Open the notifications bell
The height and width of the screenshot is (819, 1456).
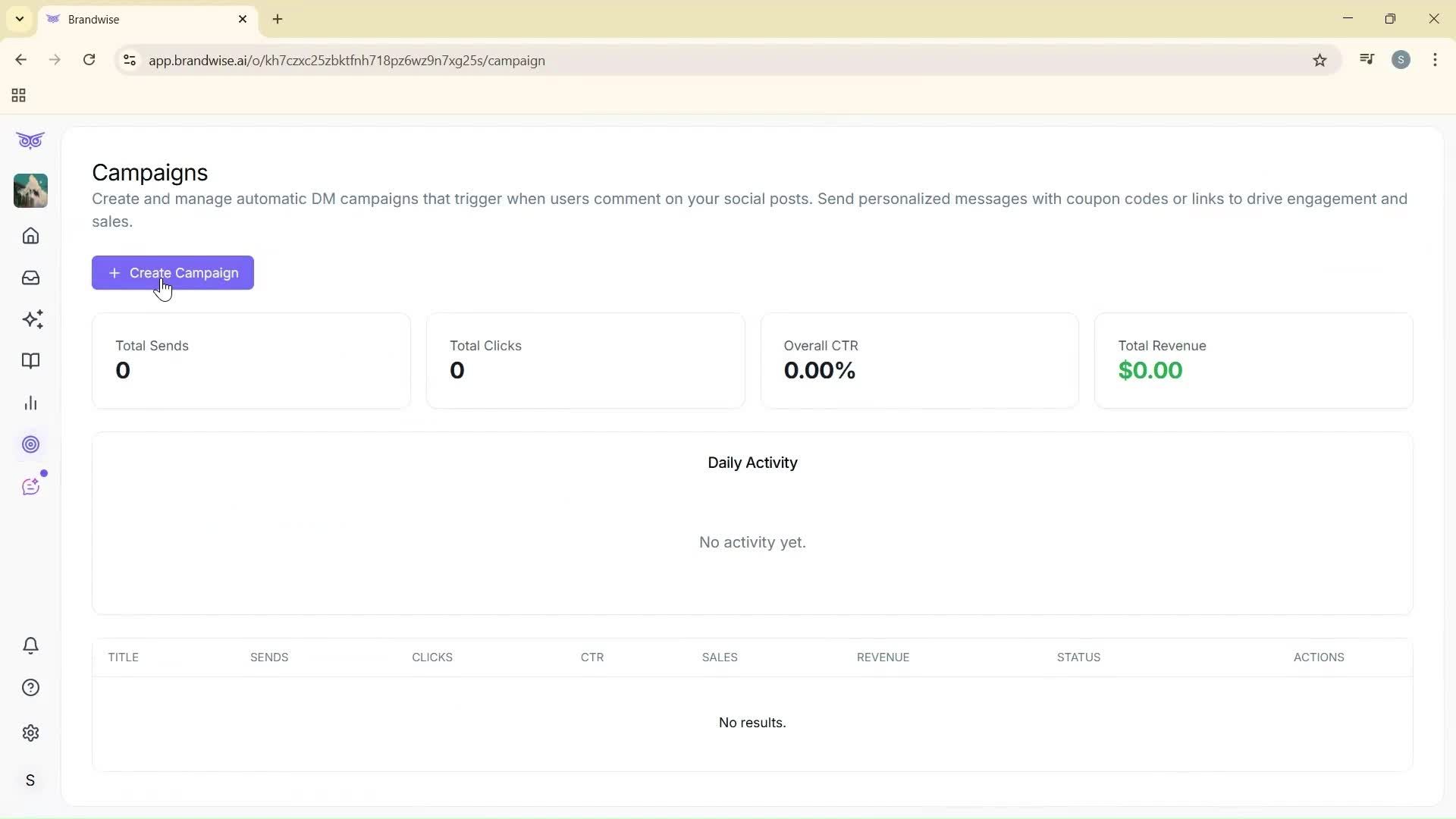pos(30,645)
